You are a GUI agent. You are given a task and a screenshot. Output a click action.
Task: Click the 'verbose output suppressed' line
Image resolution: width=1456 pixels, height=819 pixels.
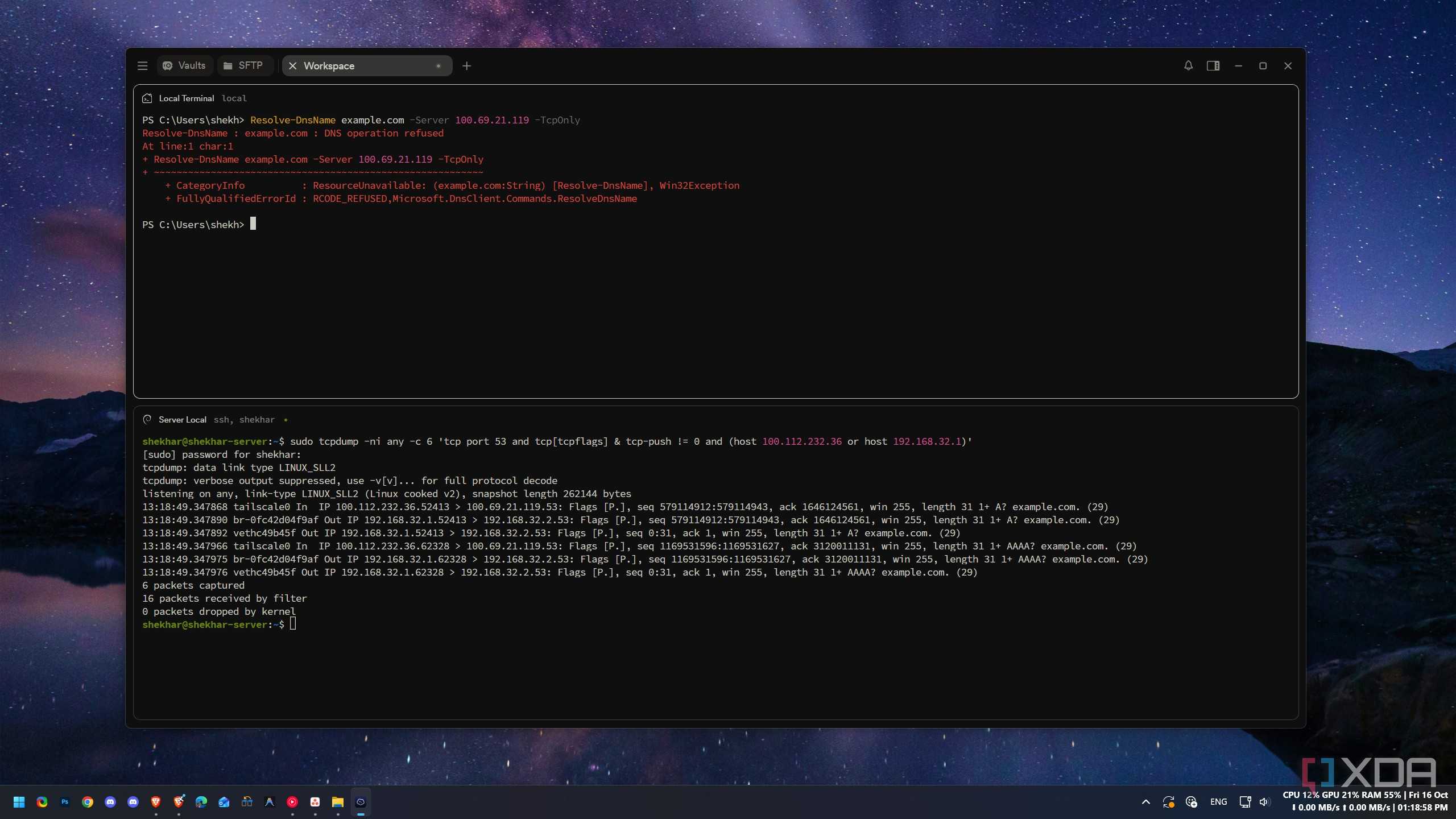click(x=350, y=481)
